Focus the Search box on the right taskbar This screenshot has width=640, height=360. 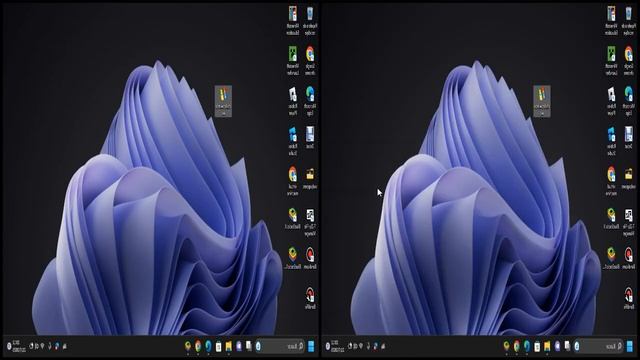click(600, 347)
